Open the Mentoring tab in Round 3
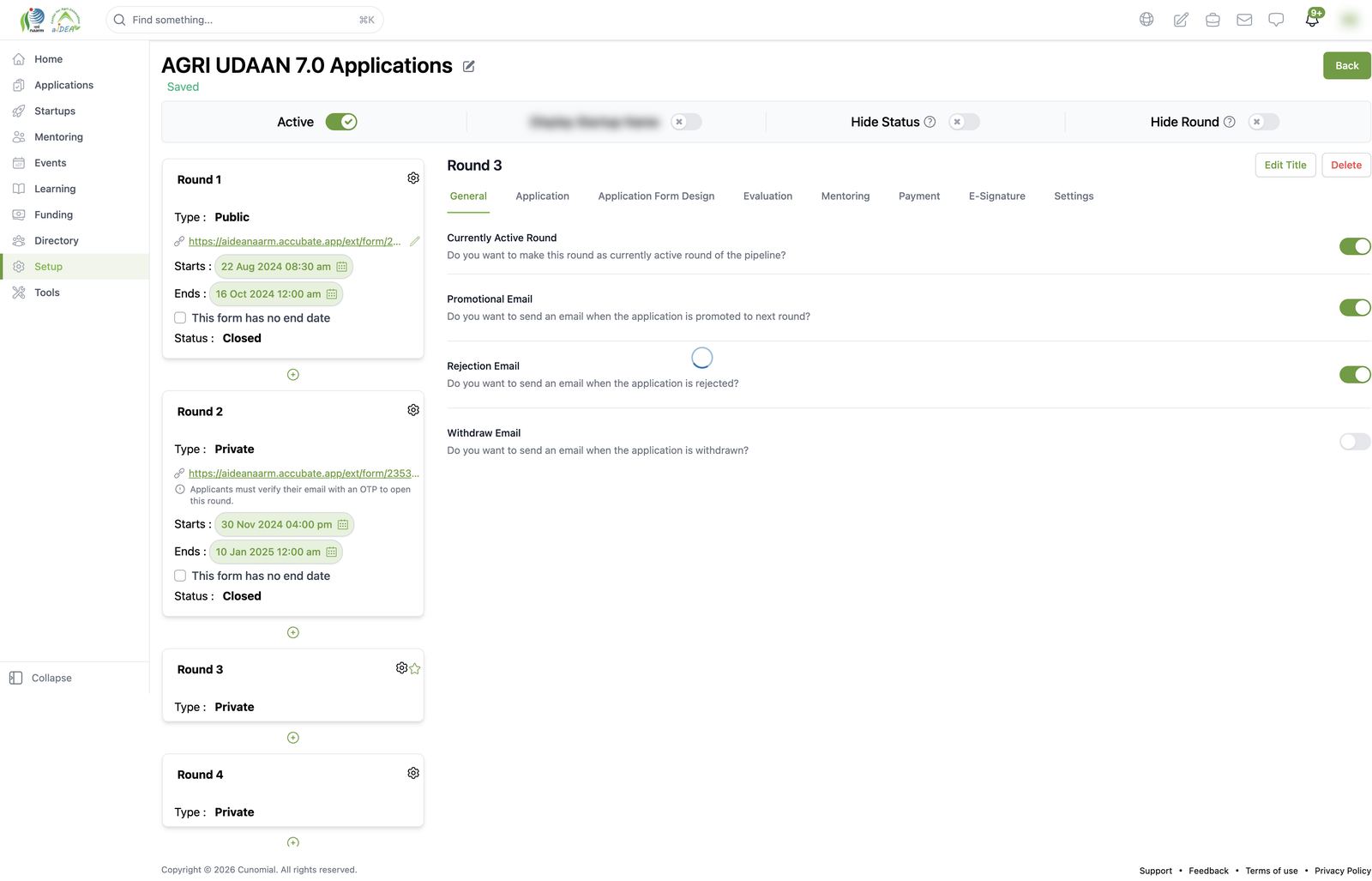This screenshot has width=1372, height=881. (845, 196)
